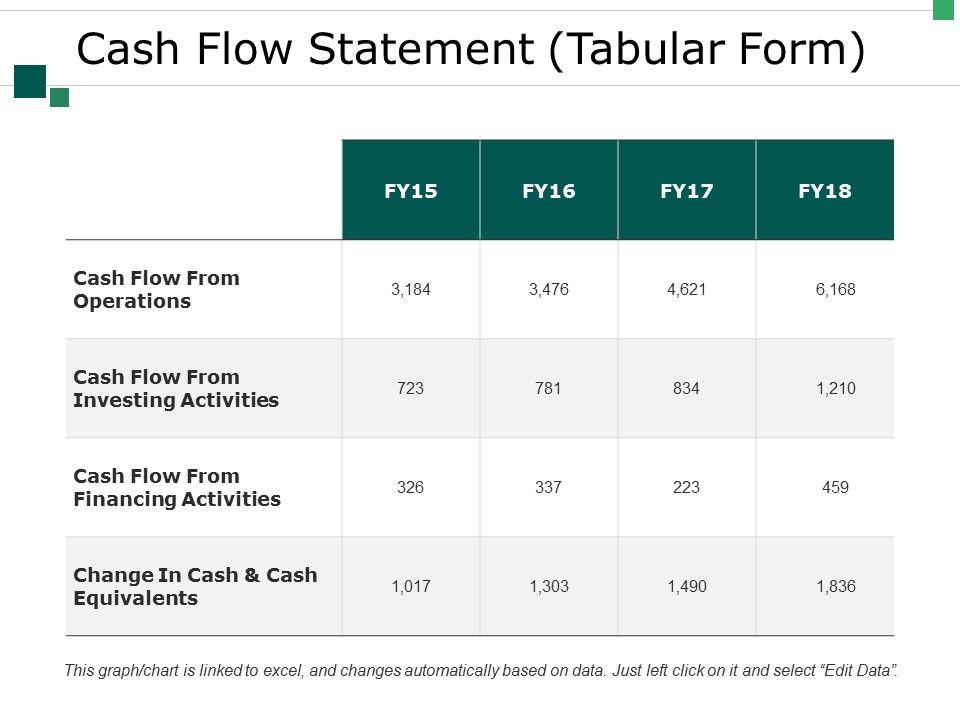The height and width of the screenshot is (720, 960).
Task: Click the 'Cash Flow From Investing Activities' label
Action: pyautogui.click(x=176, y=388)
